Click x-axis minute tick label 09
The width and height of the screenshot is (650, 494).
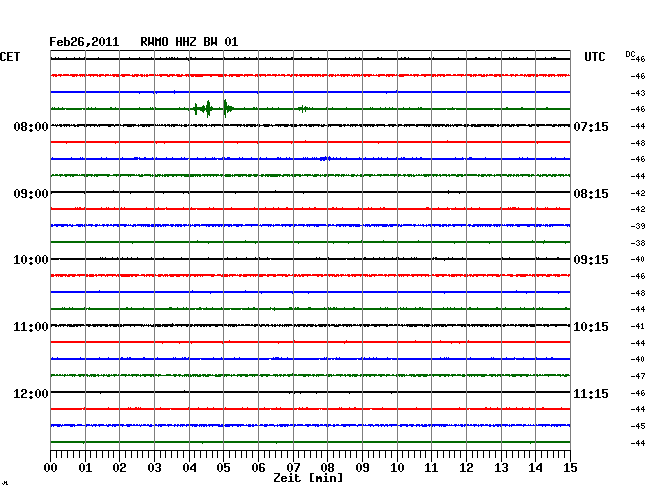click(362, 467)
